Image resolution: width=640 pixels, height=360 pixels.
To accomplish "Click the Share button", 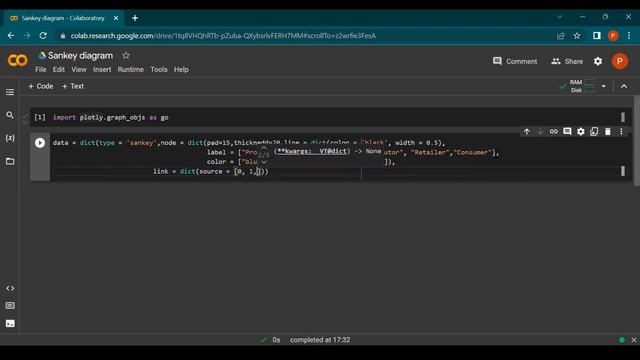I will [x=567, y=61].
